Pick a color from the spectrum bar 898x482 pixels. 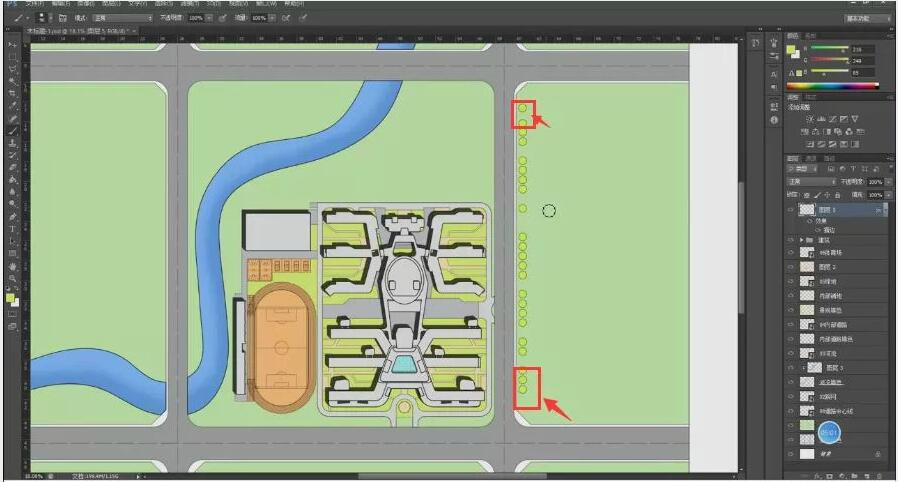(832, 86)
